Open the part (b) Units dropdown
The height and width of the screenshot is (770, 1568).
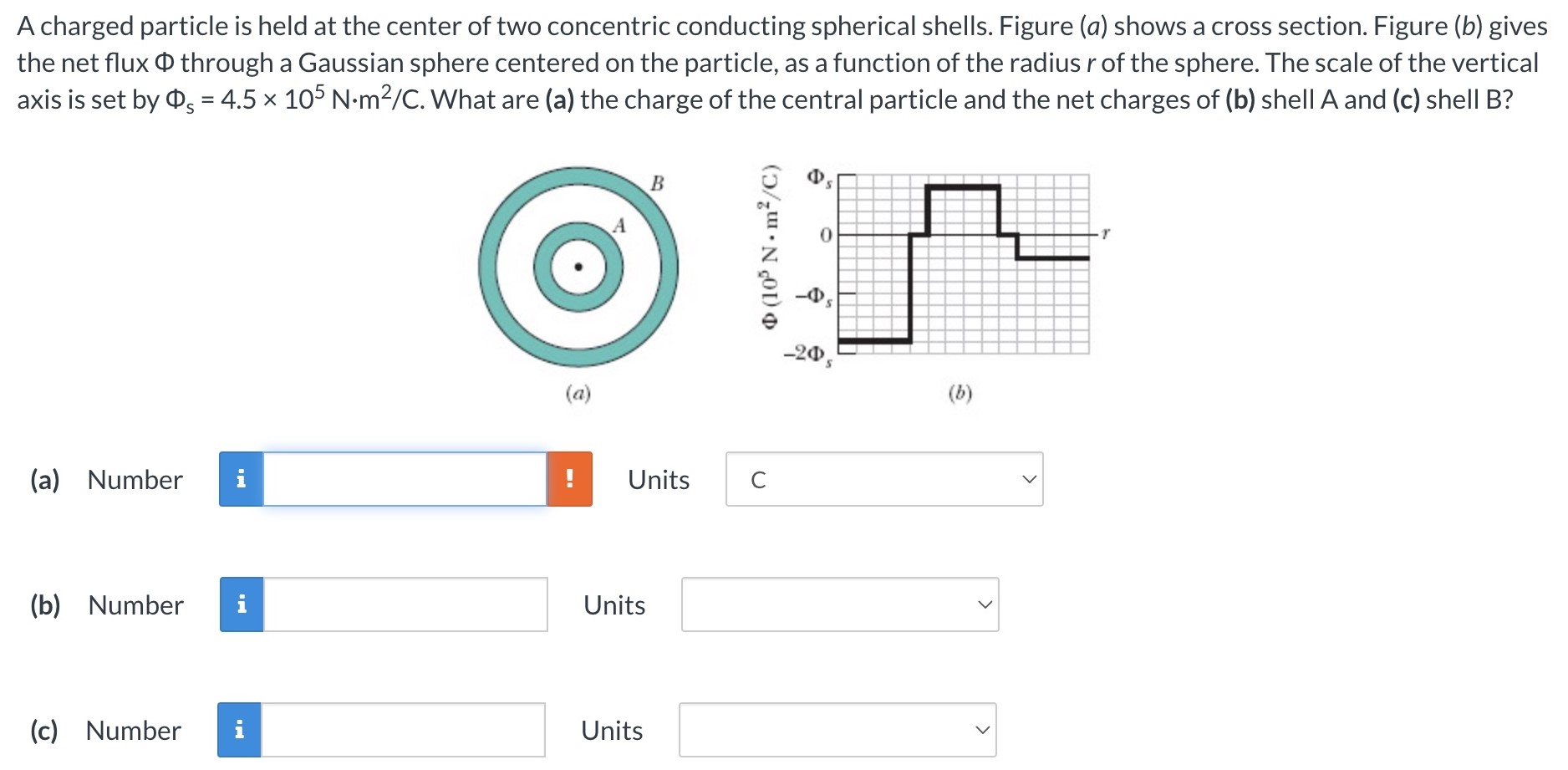840,604
